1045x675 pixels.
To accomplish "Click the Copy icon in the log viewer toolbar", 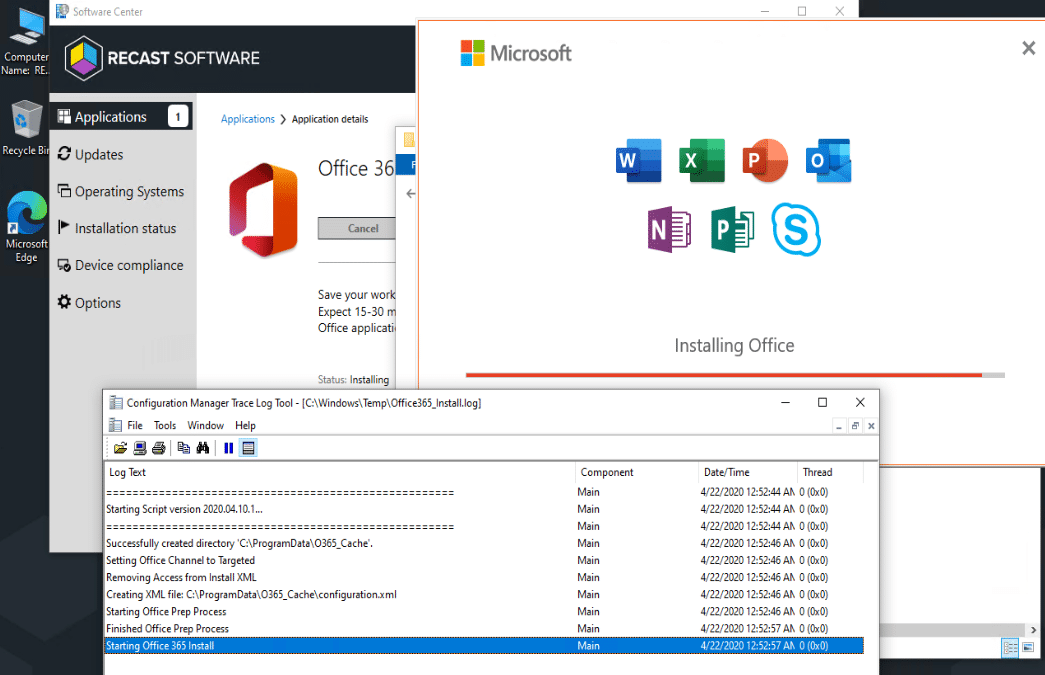I will 182,448.
